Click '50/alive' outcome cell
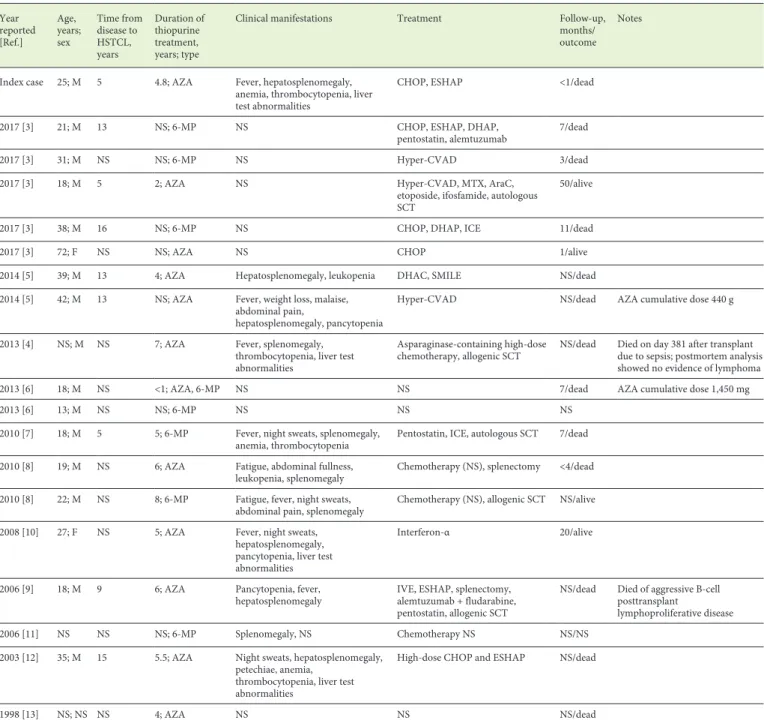764x726 pixels. (576, 184)
